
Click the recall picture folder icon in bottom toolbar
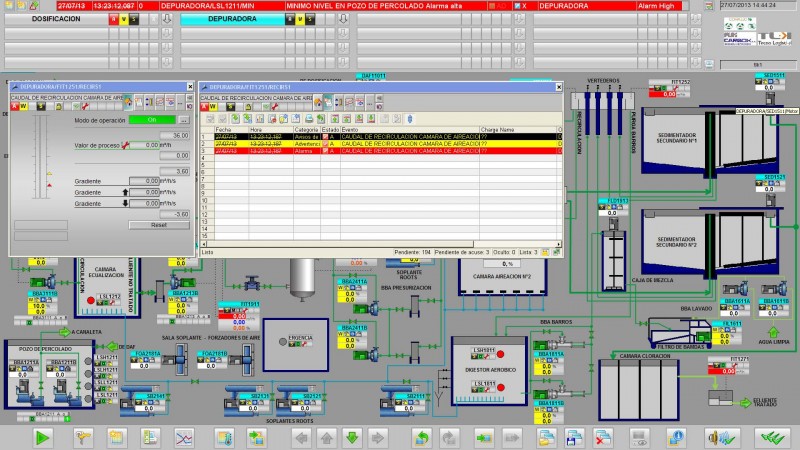pos(546,438)
